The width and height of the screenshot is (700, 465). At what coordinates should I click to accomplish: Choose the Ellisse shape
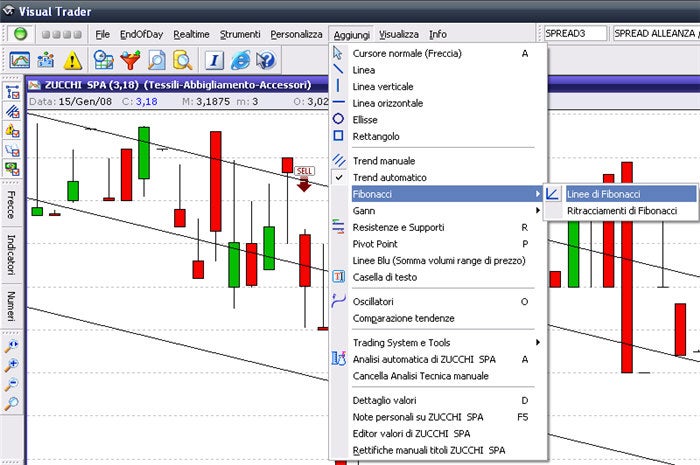coord(438,120)
